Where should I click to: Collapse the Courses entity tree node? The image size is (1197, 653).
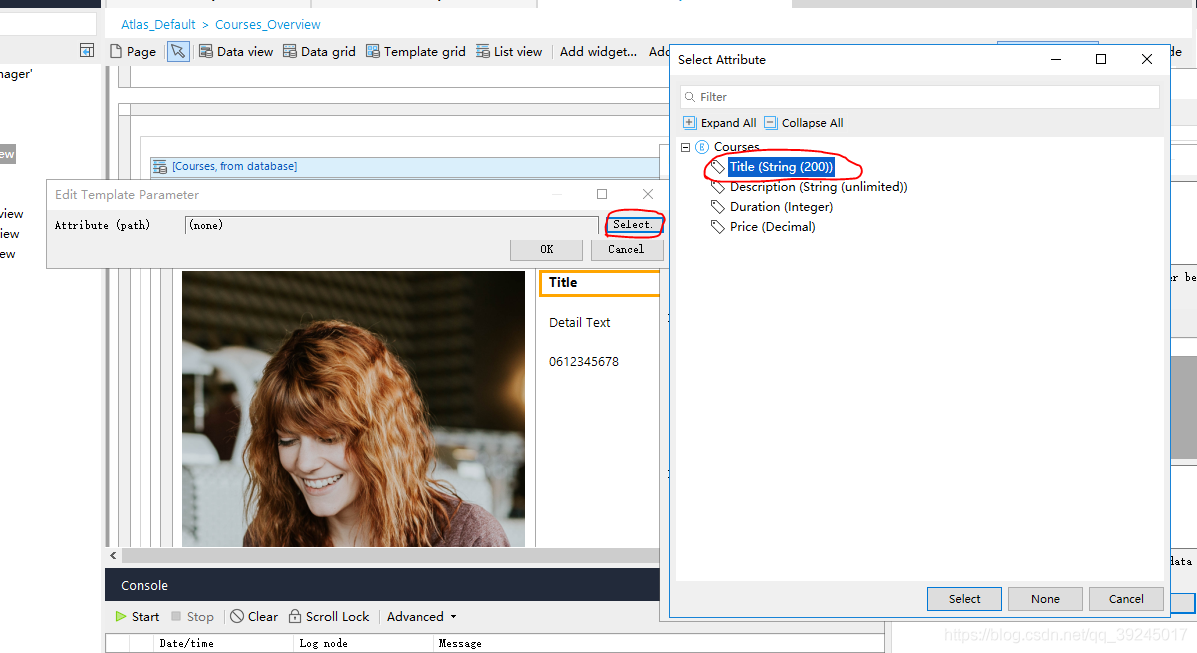click(686, 147)
